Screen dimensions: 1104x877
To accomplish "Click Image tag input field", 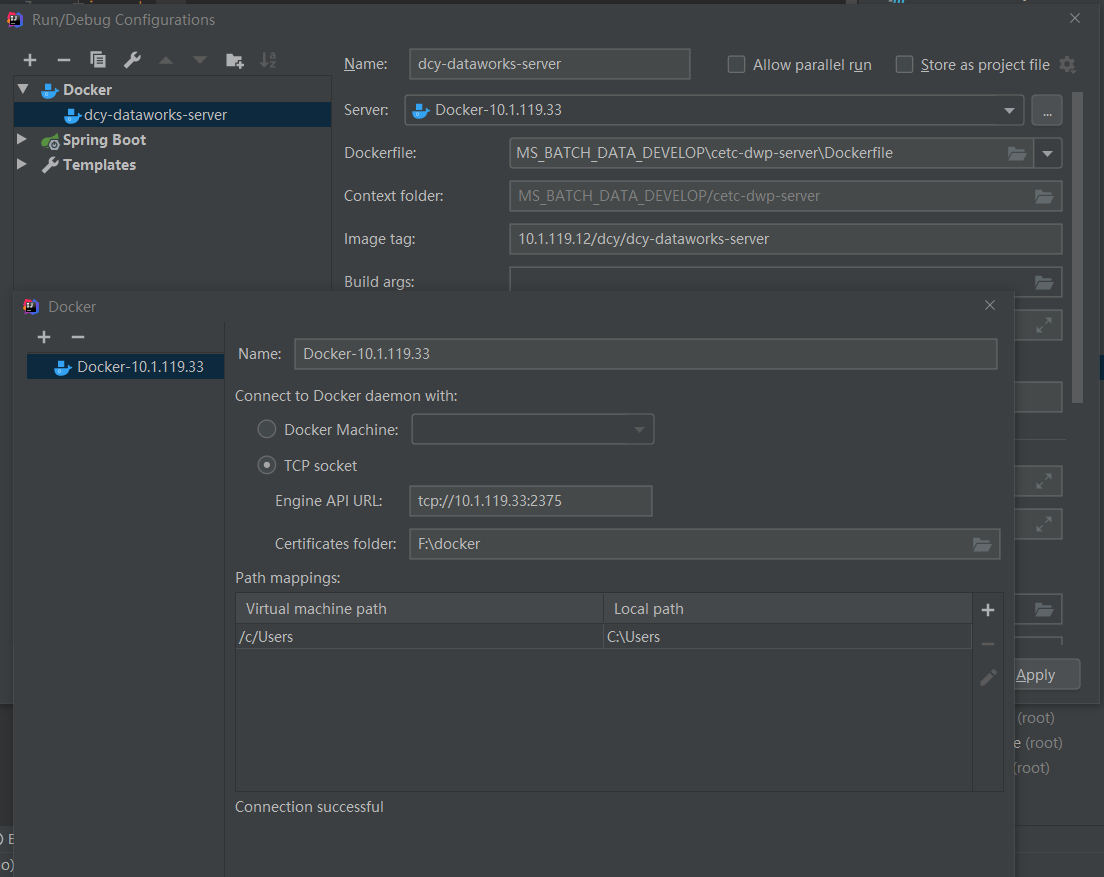I will click(785, 239).
